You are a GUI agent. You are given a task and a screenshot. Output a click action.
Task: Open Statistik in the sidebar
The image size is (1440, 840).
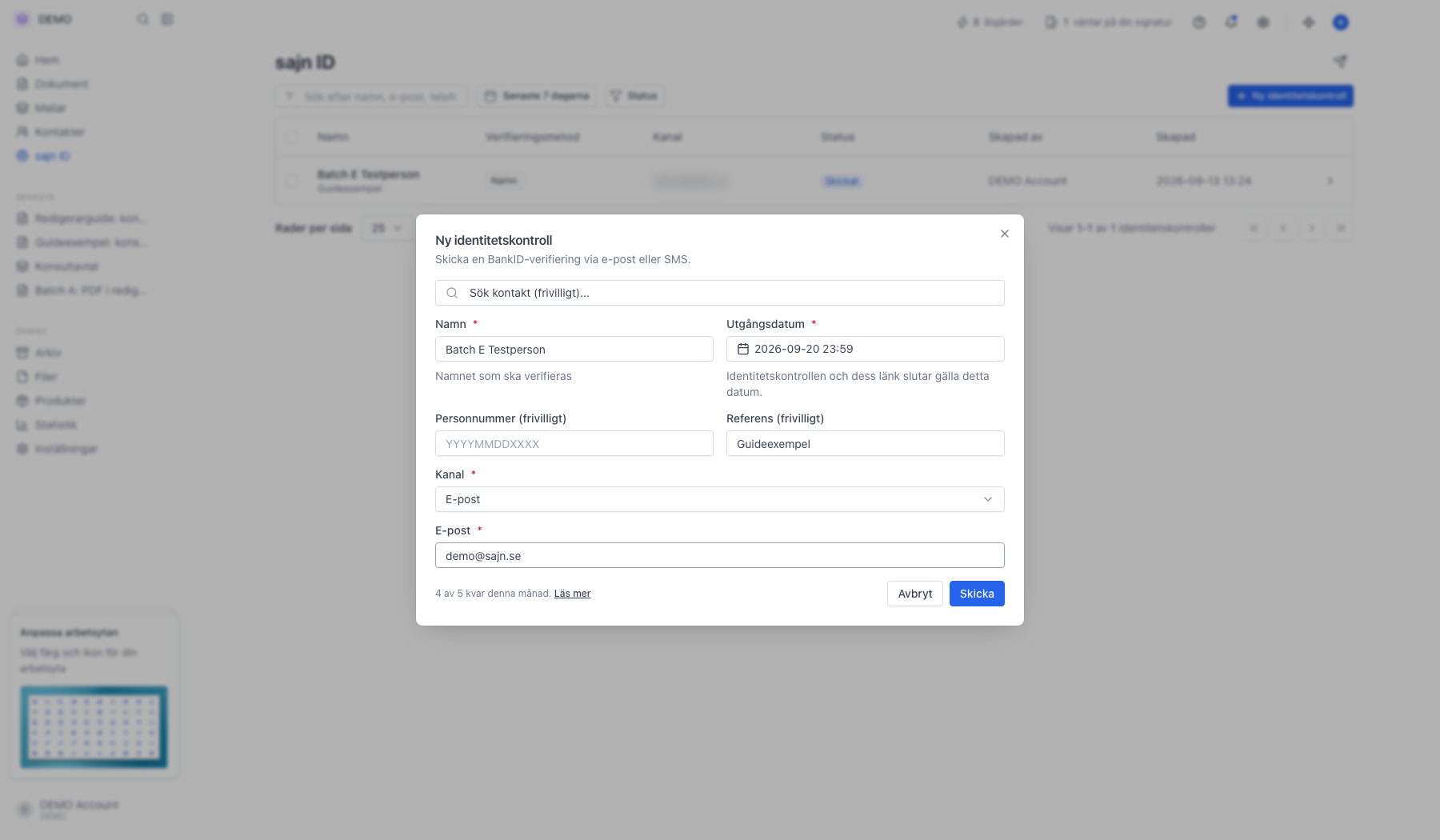(x=47, y=425)
